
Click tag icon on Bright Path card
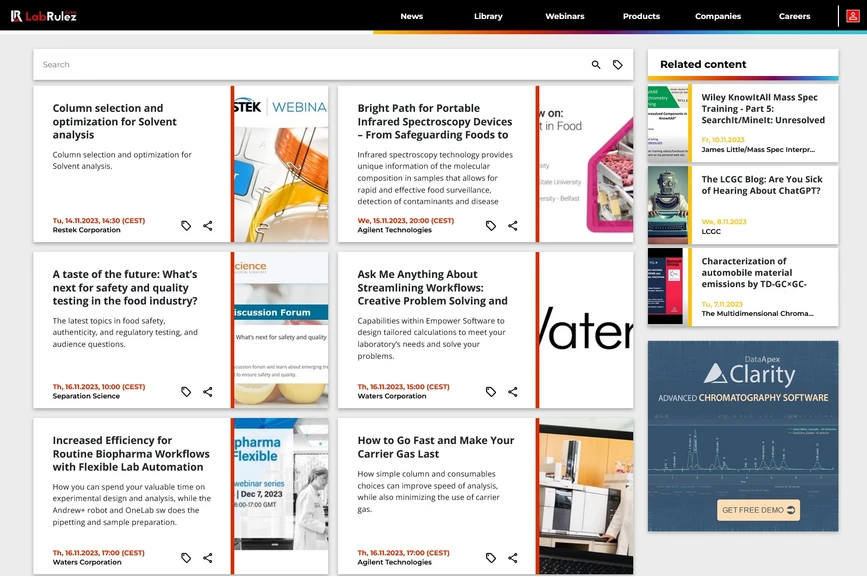(x=490, y=225)
